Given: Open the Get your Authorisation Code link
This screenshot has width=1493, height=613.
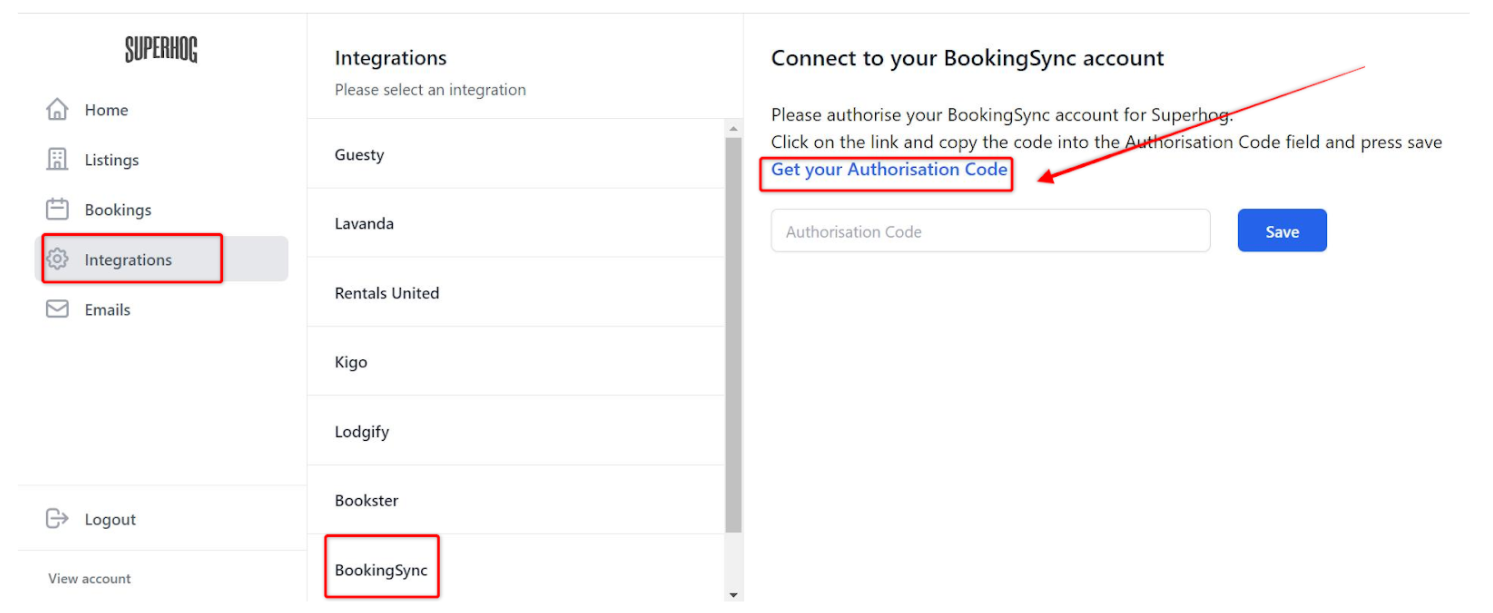Looking at the screenshot, I should coord(889,170).
